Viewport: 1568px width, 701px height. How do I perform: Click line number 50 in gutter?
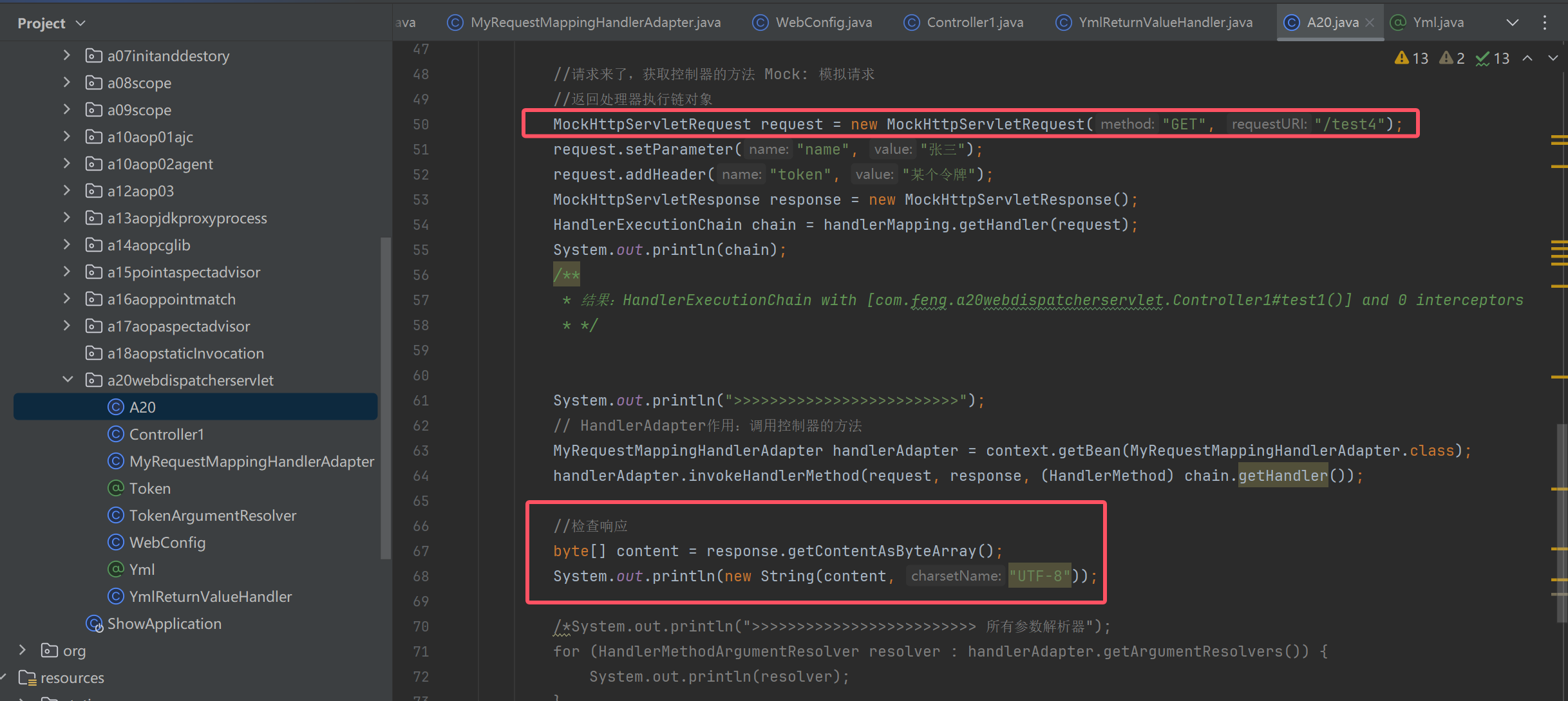(421, 124)
